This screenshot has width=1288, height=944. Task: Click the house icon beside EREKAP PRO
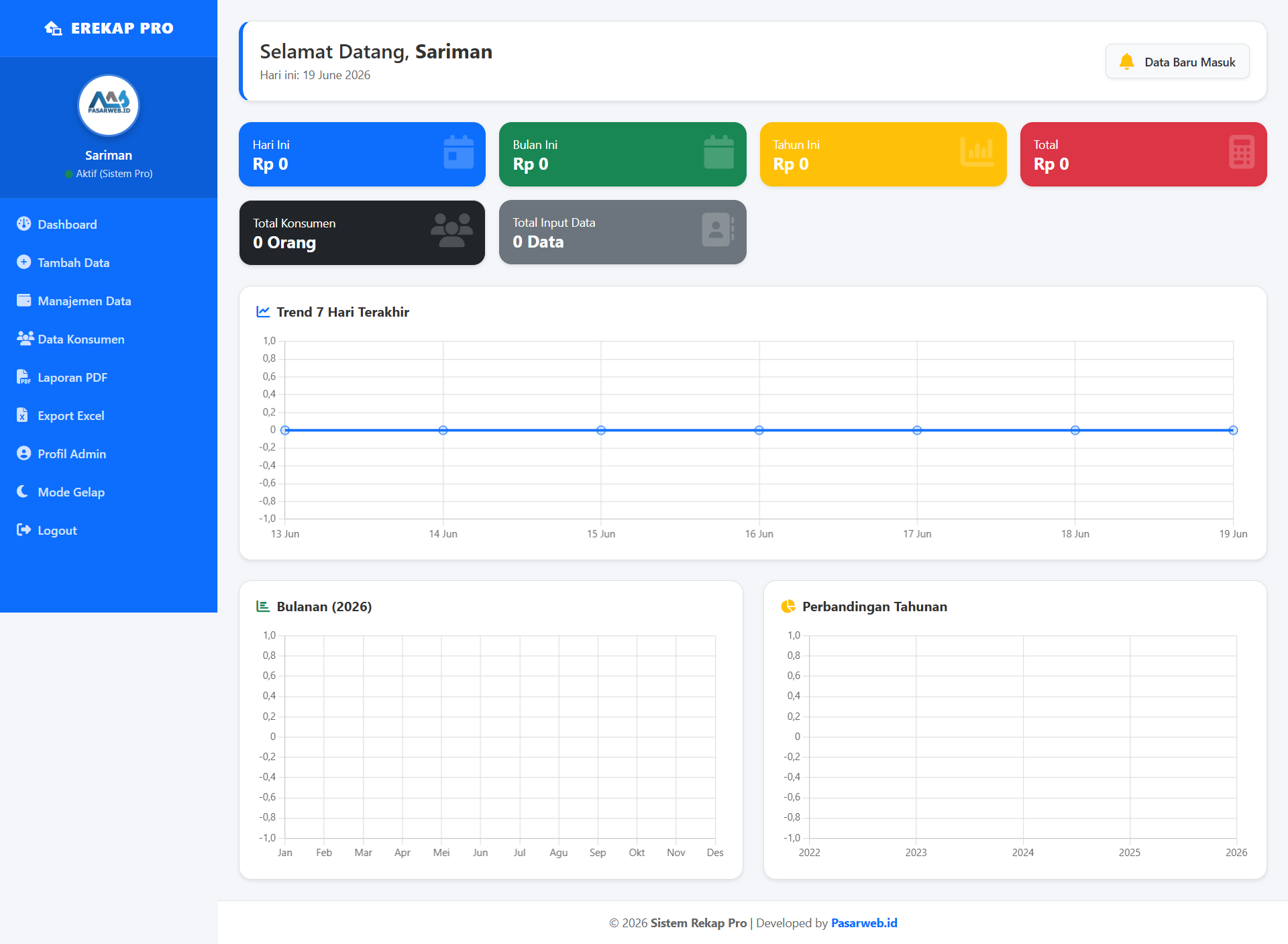click(x=53, y=28)
